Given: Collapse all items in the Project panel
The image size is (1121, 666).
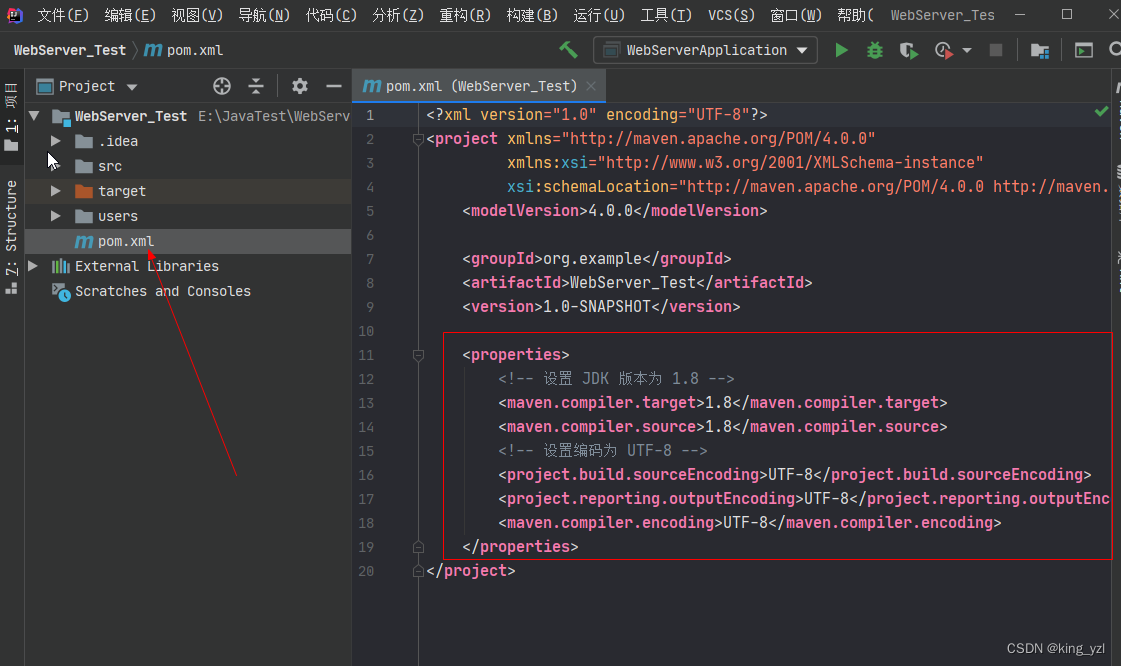Looking at the screenshot, I should (x=256, y=86).
